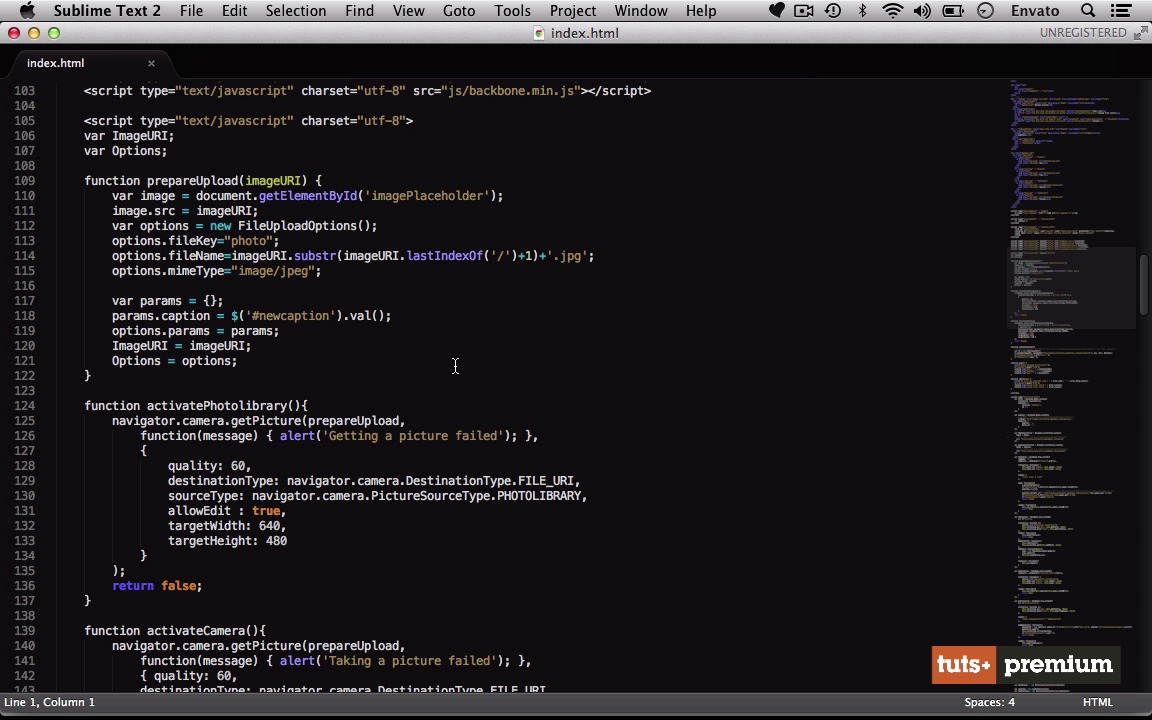Click the heart icon in menu bar
This screenshot has height=720, width=1152.
tap(777, 10)
